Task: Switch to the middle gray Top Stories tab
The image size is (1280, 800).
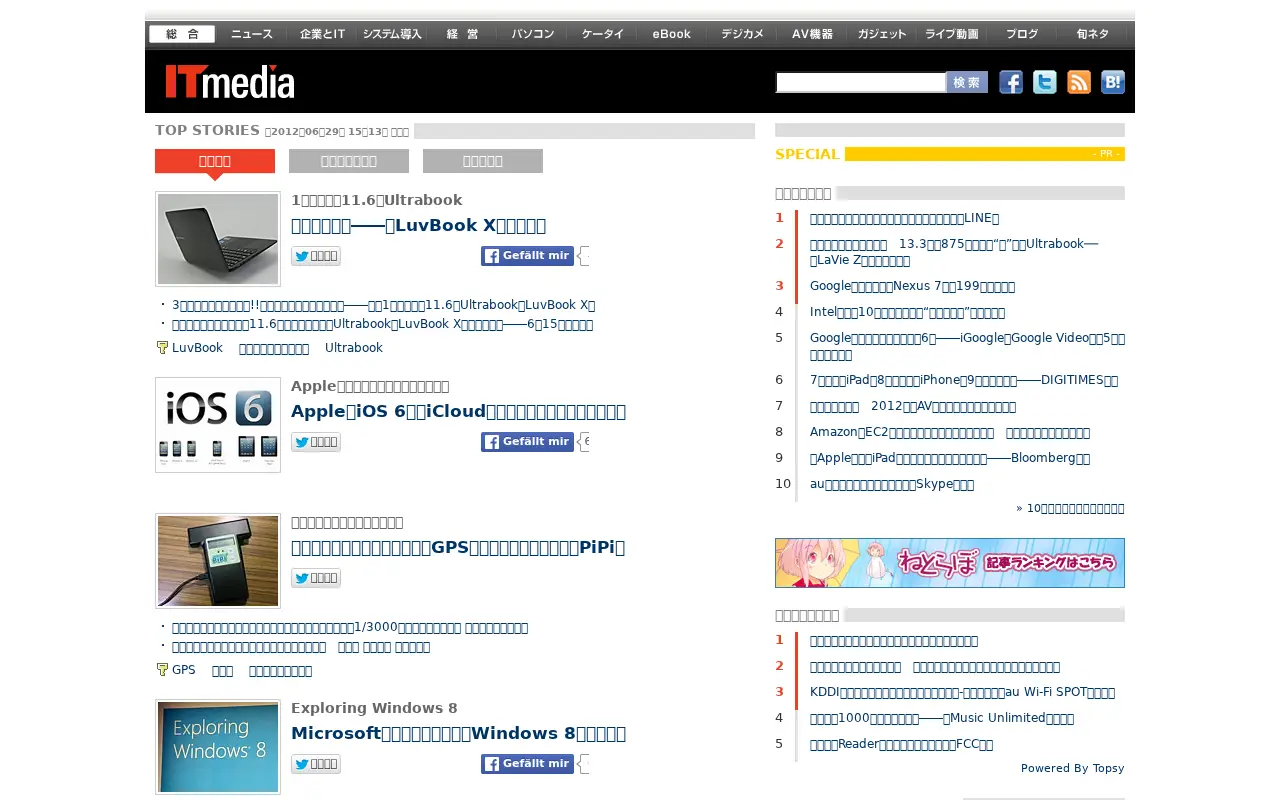Action: click(x=349, y=161)
